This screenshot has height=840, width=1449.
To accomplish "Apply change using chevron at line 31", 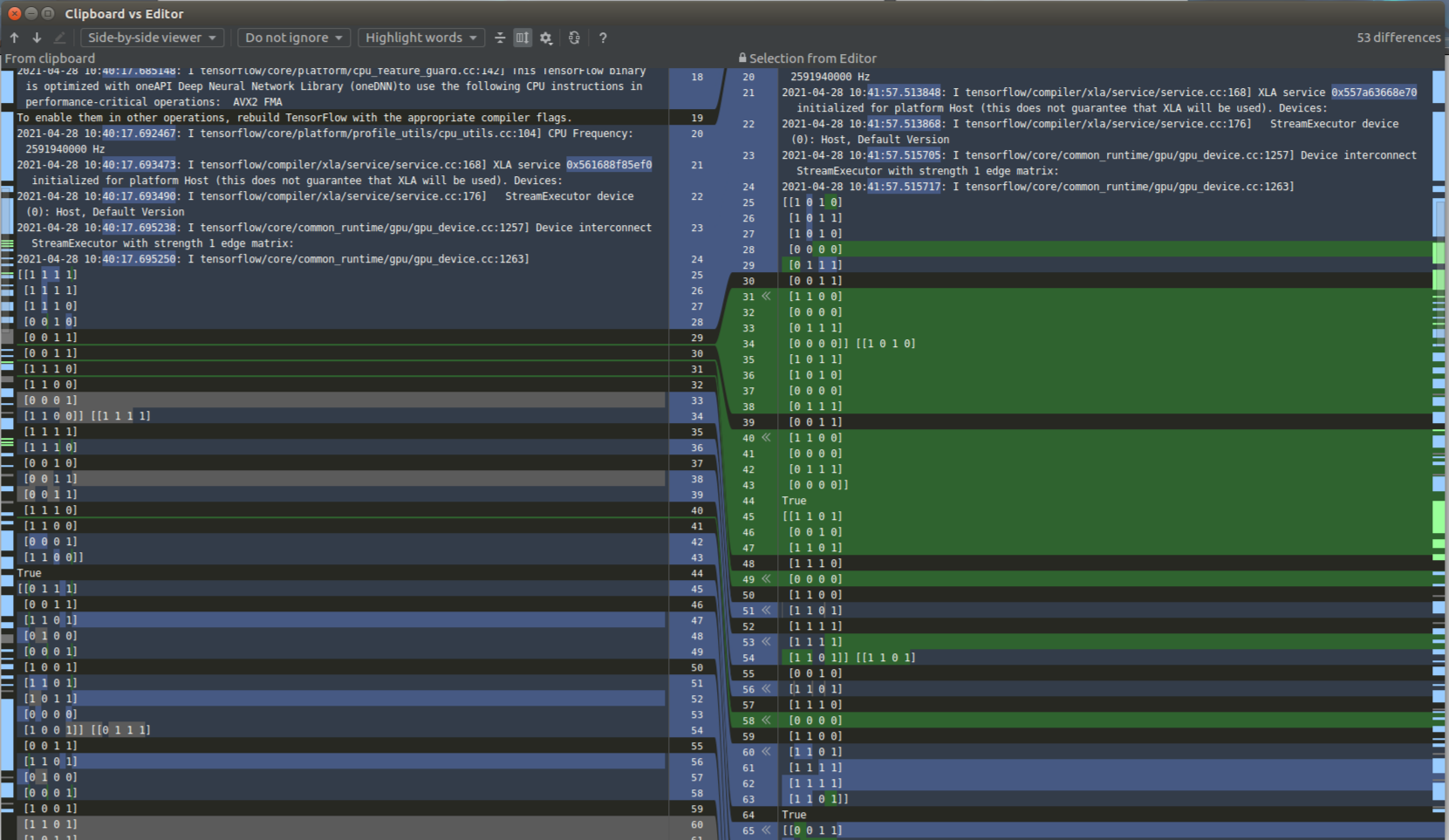I will (x=766, y=296).
